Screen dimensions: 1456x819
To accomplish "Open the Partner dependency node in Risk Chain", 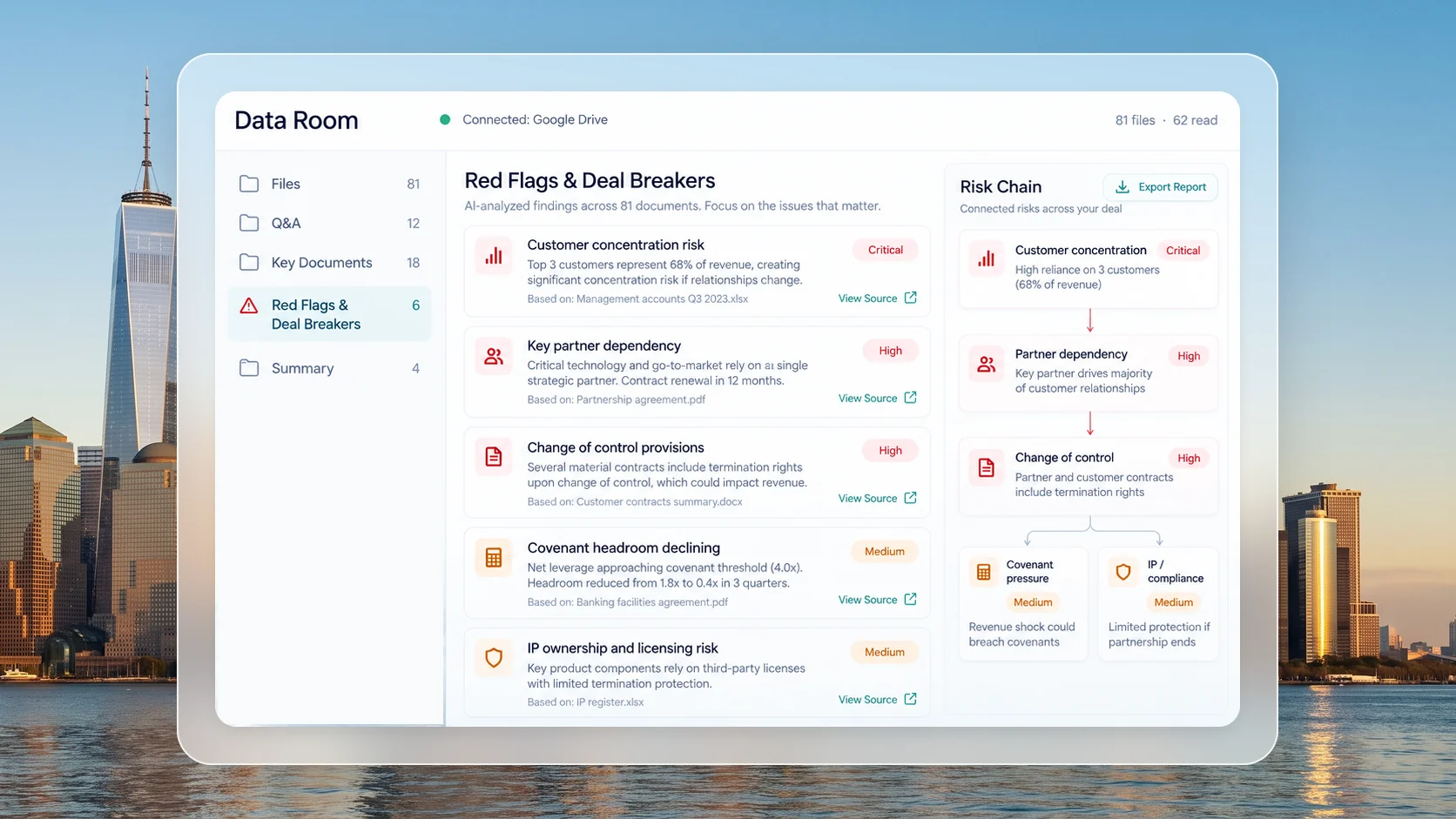I will [1089, 373].
